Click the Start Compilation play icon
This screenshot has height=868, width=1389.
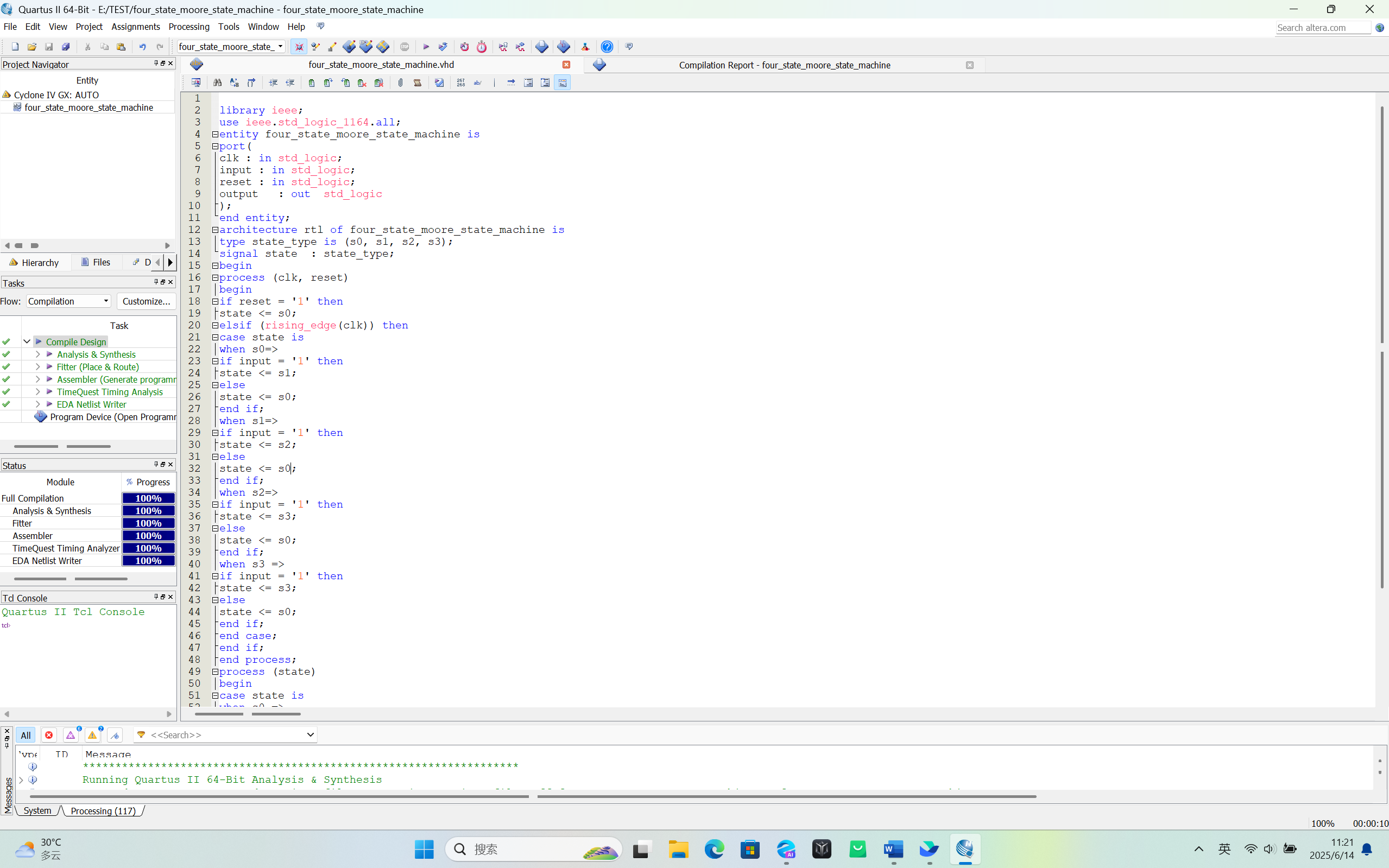426,47
